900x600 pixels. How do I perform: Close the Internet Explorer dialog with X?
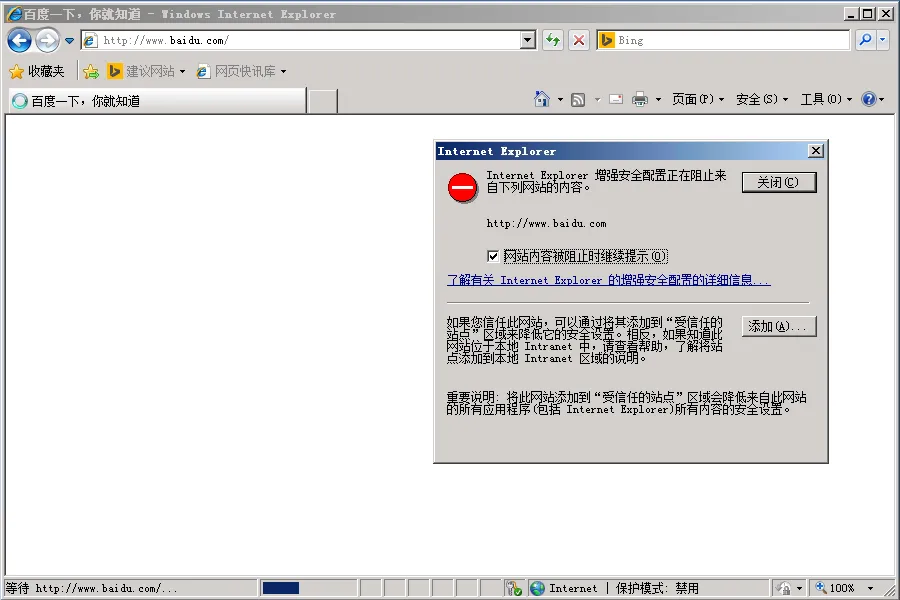coord(816,151)
